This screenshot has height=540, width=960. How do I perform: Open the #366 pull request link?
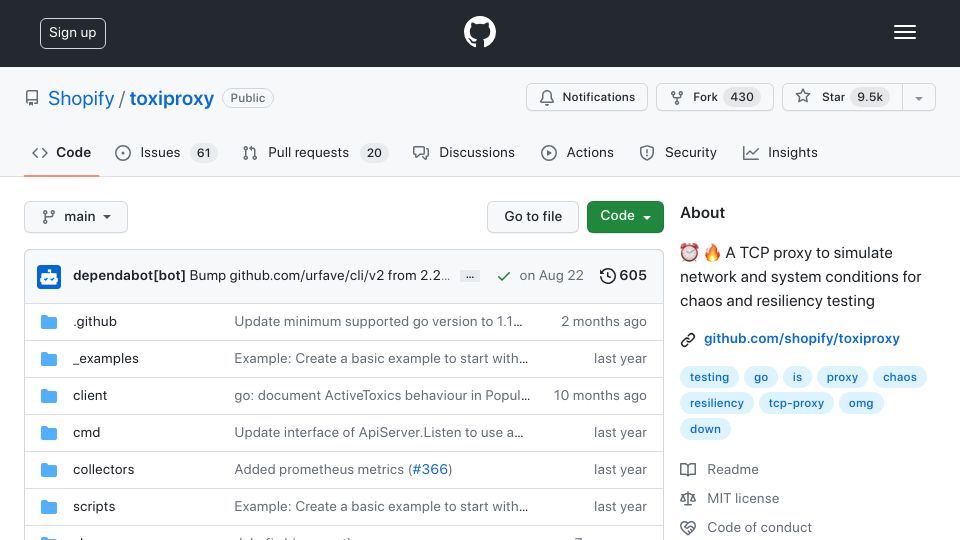(x=430, y=470)
